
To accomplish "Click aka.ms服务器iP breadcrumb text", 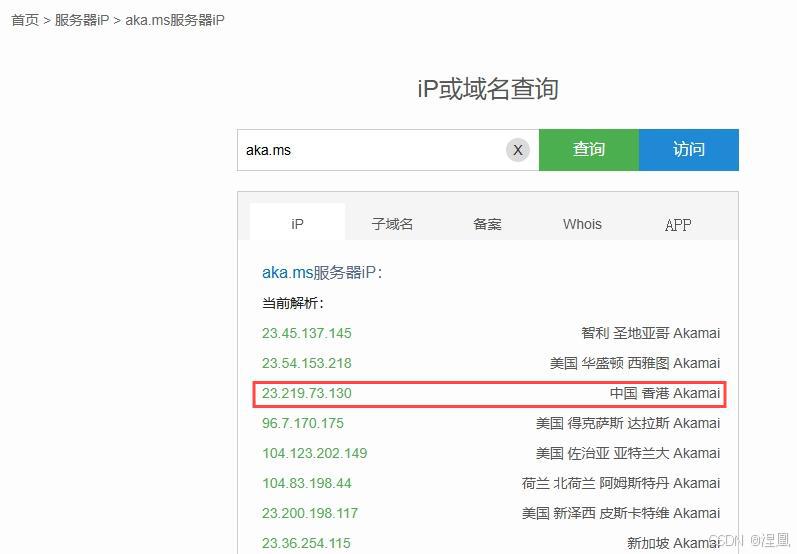I will click(x=174, y=20).
